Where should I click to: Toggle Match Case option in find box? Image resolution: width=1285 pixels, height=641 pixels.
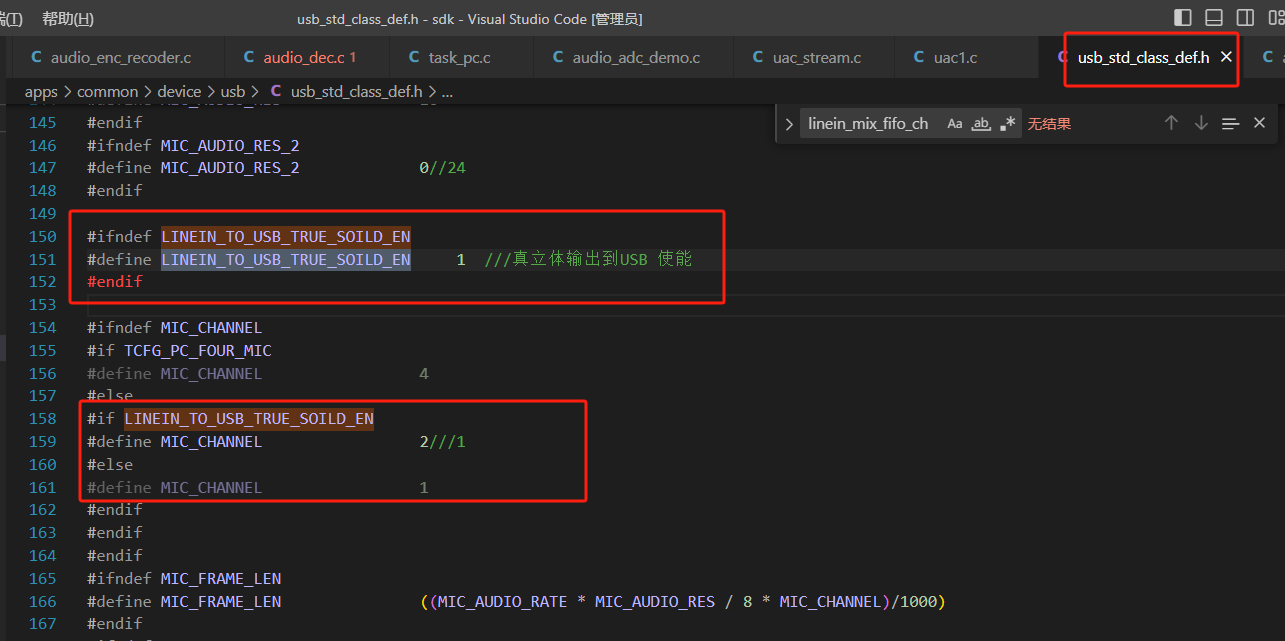click(x=955, y=124)
